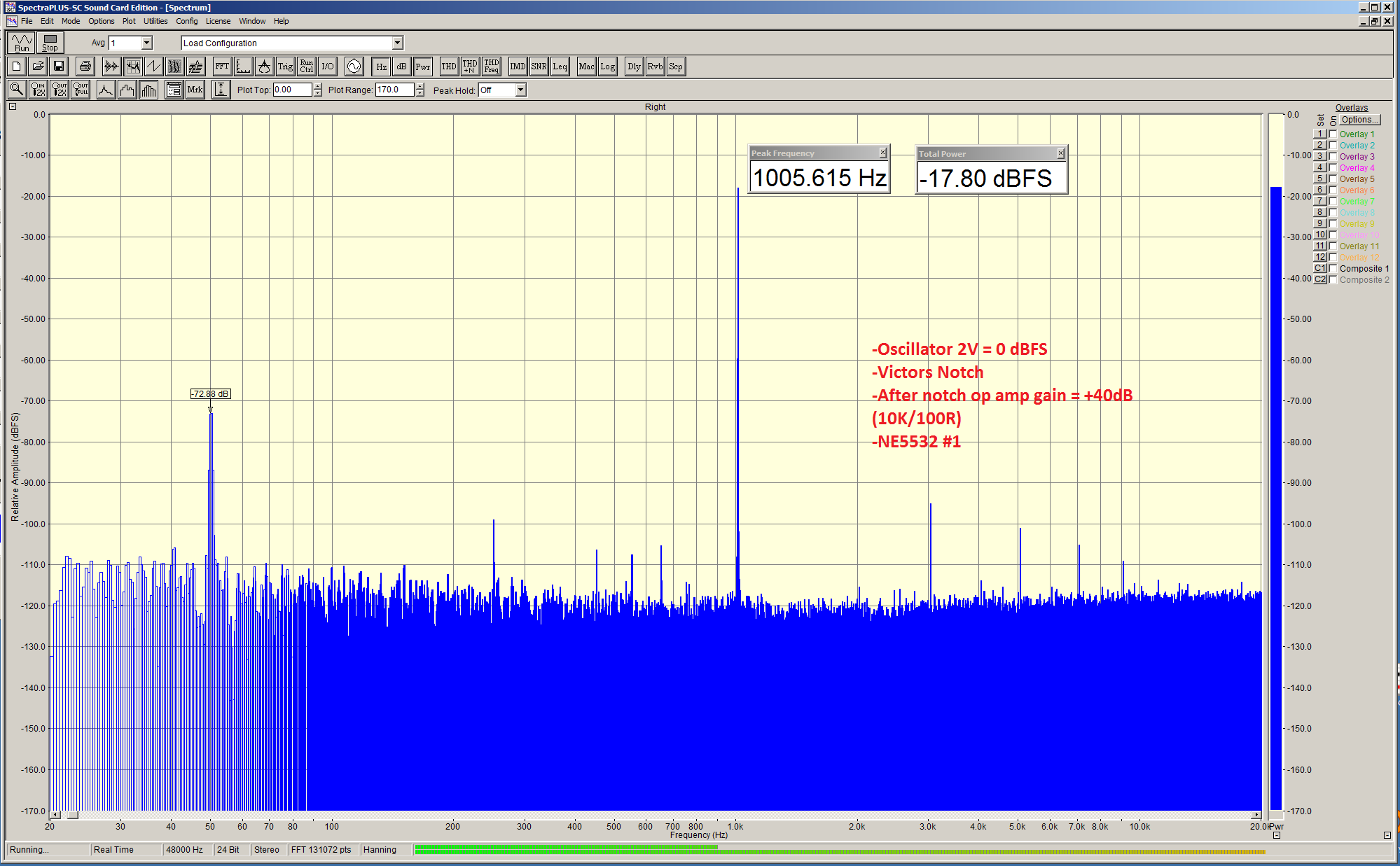1400x866 pixels.
Task: Open the License menu
Action: [218, 21]
